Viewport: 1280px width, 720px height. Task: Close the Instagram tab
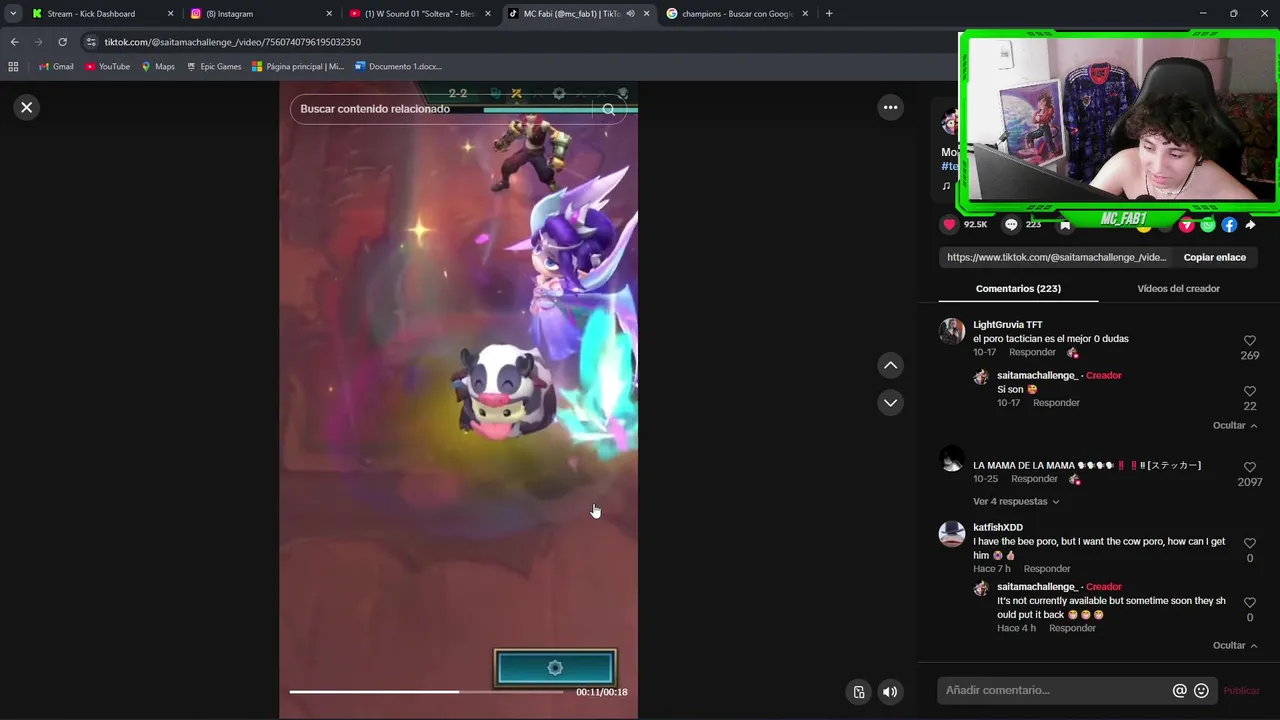(x=328, y=14)
